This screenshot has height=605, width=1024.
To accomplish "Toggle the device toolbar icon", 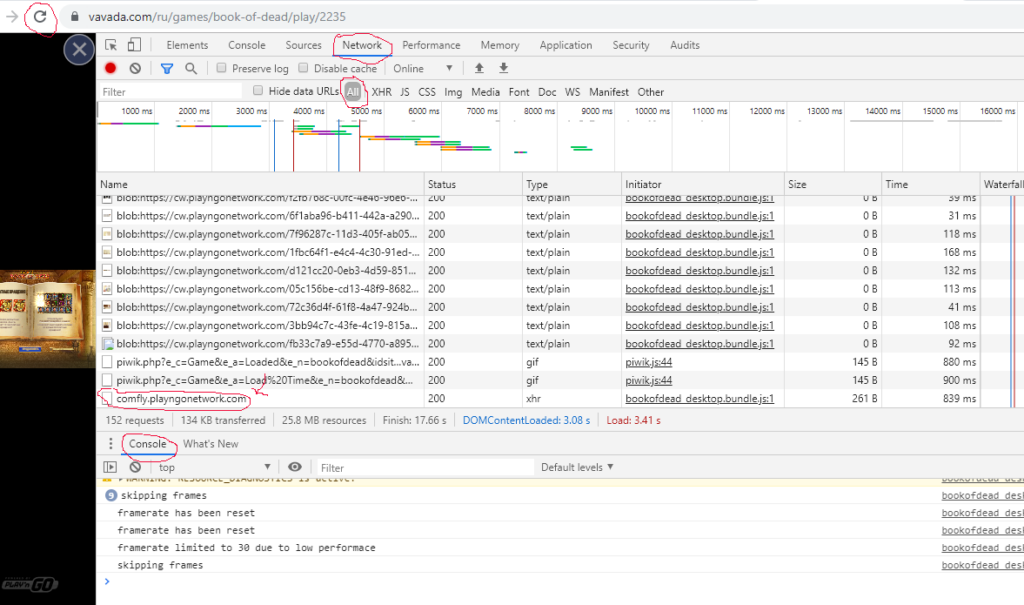I will point(133,45).
